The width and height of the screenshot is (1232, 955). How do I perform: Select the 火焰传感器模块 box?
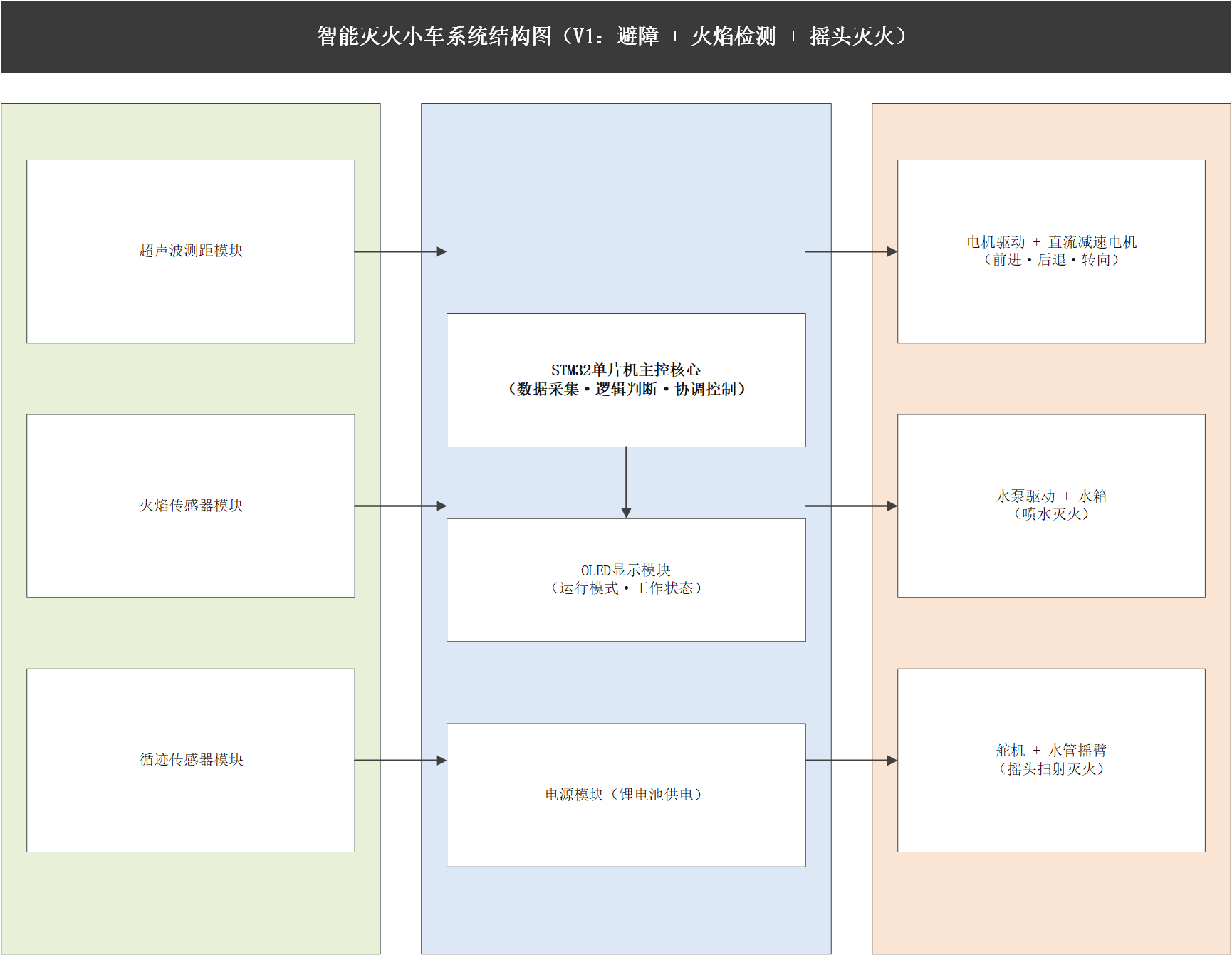(x=191, y=506)
